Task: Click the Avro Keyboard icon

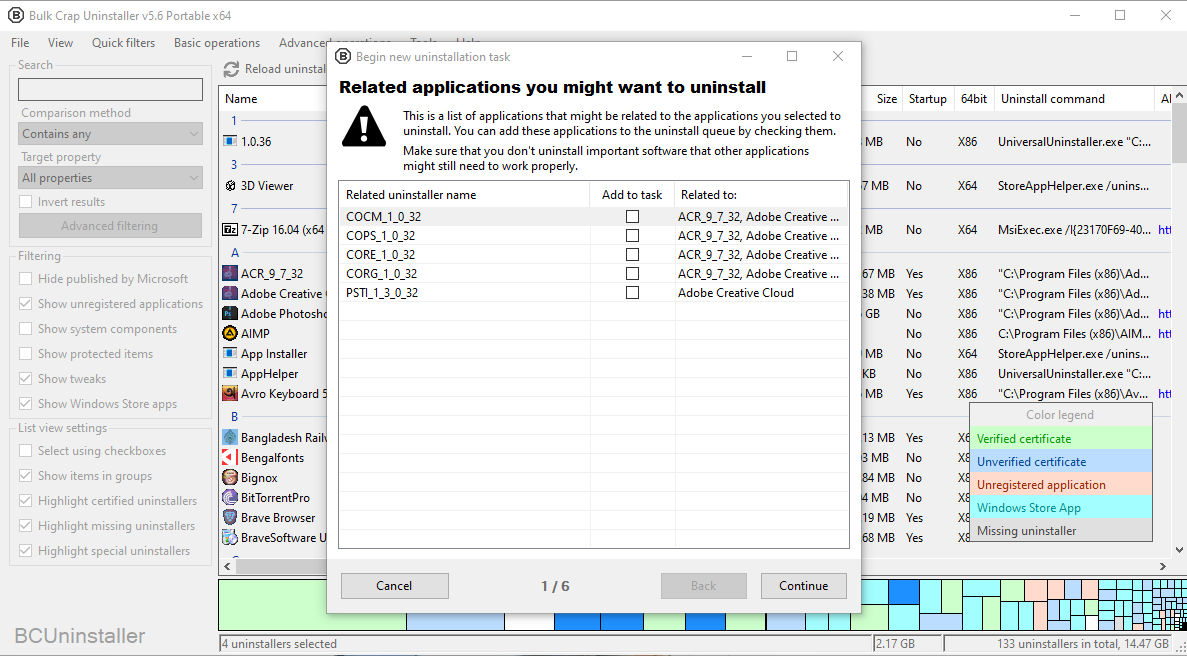Action: coord(230,393)
